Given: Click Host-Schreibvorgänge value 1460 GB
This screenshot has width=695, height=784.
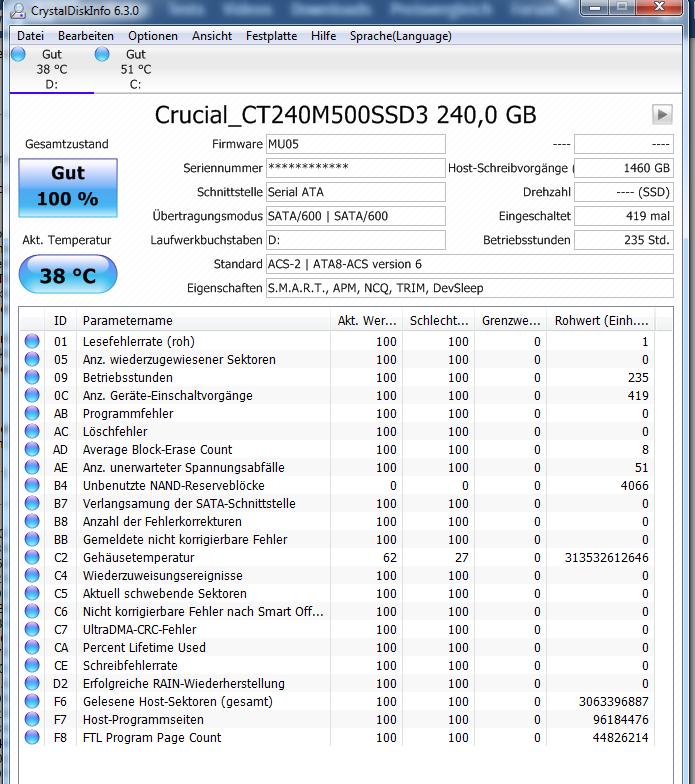Looking at the screenshot, I should (x=624, y=168).
